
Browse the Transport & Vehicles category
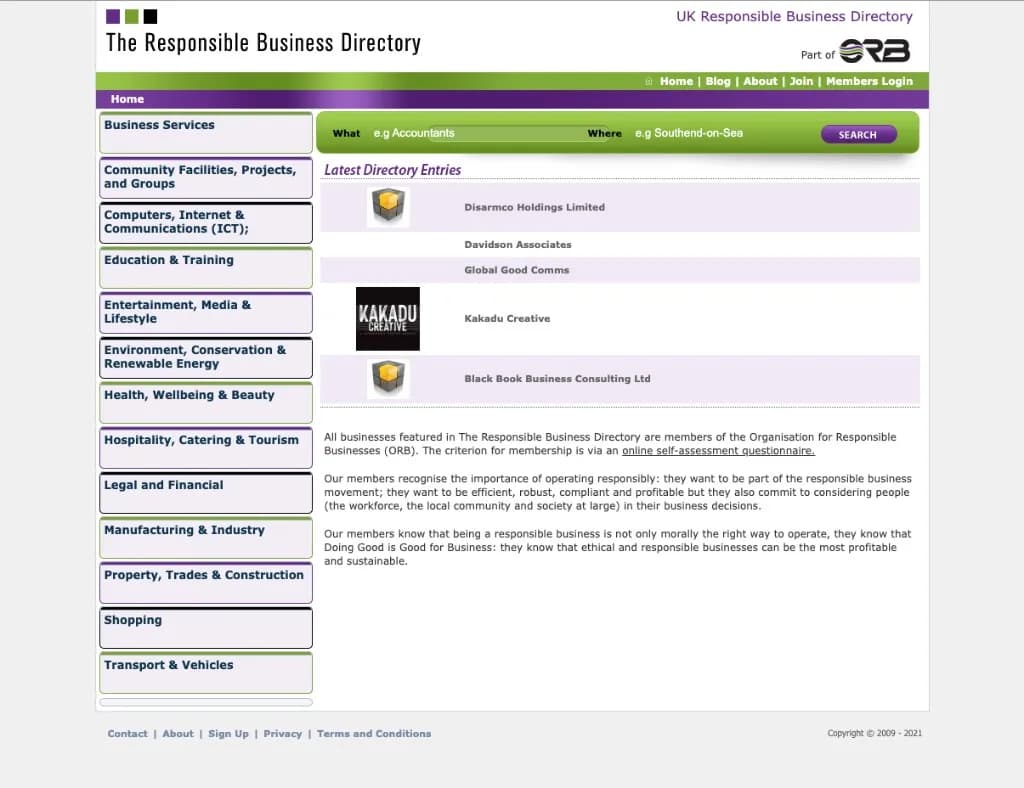(x=206, y=672)
